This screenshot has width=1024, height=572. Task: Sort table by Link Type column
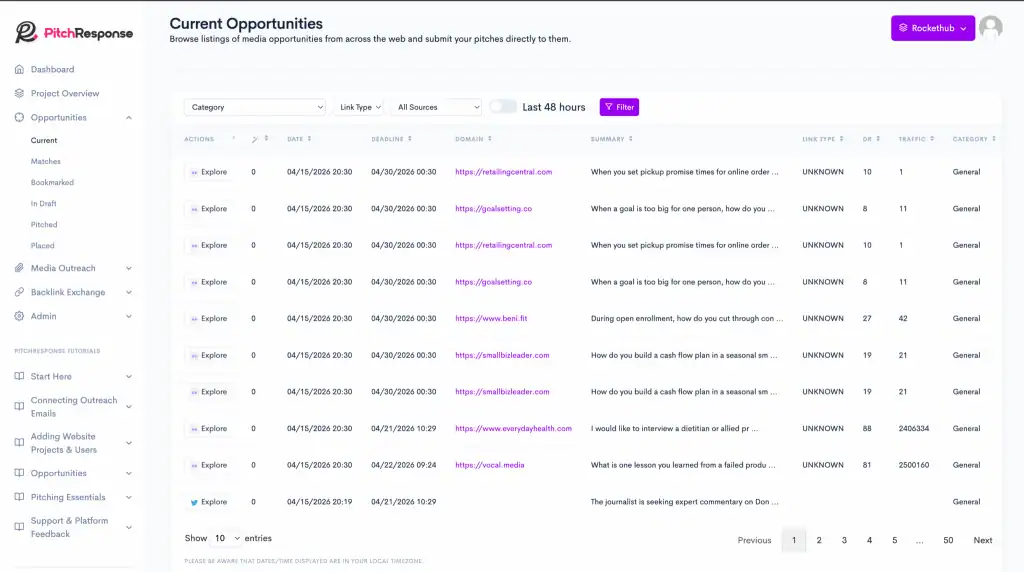click(823, 138)
